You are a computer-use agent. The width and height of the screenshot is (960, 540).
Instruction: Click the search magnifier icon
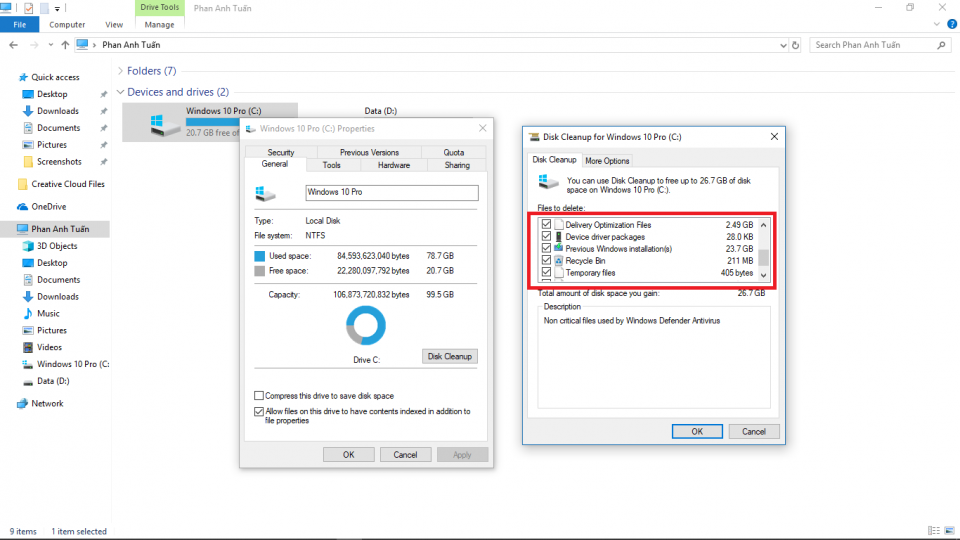point(941,45)
